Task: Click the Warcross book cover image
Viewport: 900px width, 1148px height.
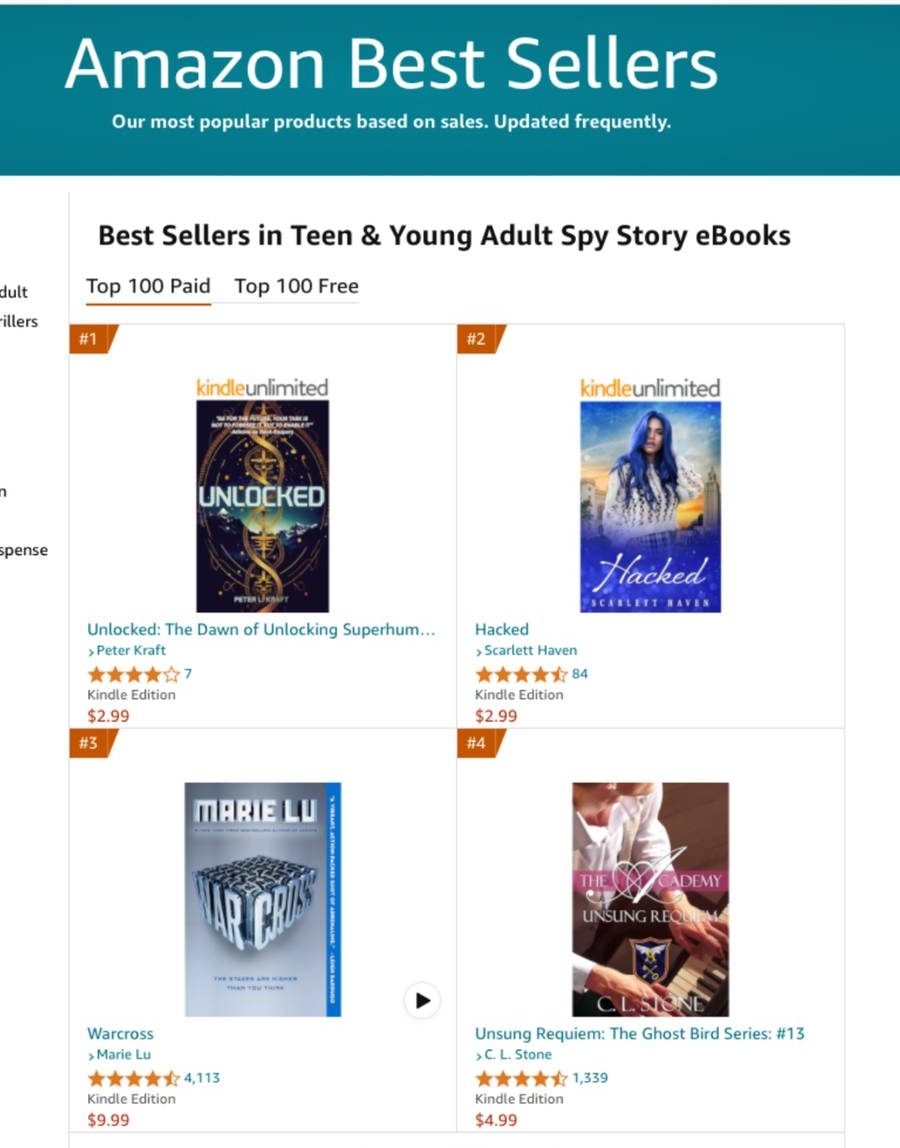Action: 262,899
